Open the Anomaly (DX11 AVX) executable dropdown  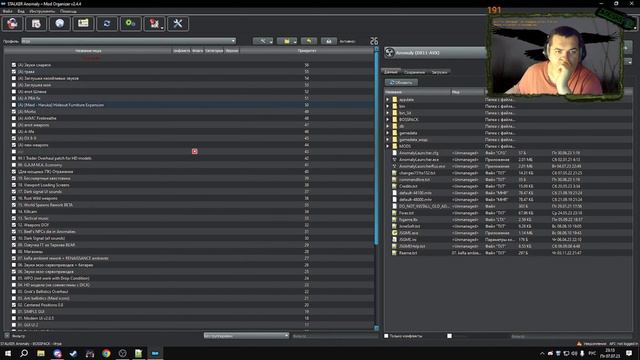(x=435, y=53)
